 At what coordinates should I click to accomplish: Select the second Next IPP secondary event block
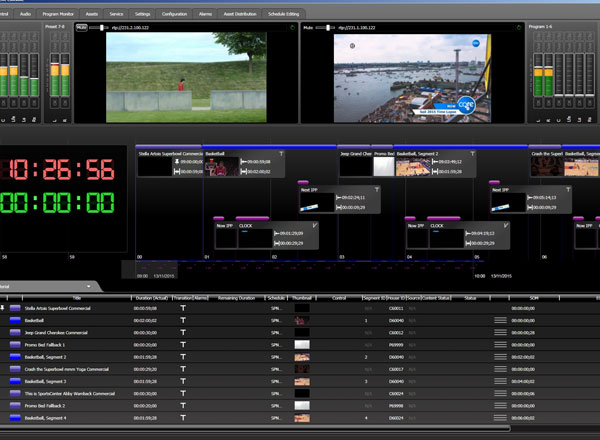tap(531, 199)
